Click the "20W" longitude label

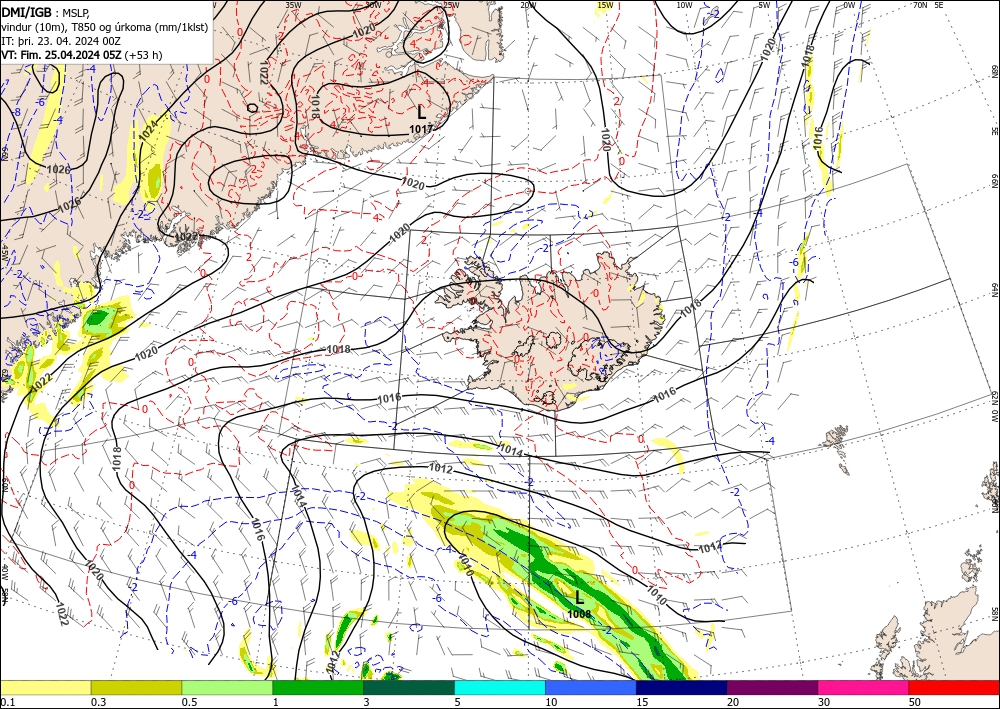click(x=528, y=4)
